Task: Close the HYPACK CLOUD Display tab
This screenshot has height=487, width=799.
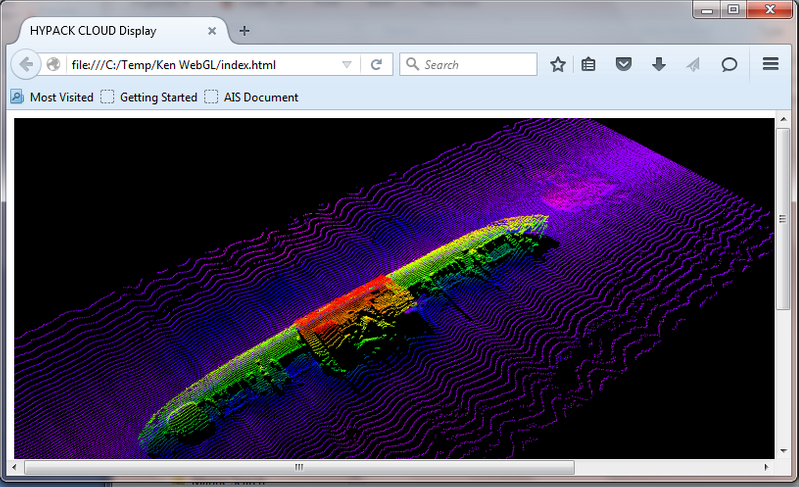Action: point(212,30)
